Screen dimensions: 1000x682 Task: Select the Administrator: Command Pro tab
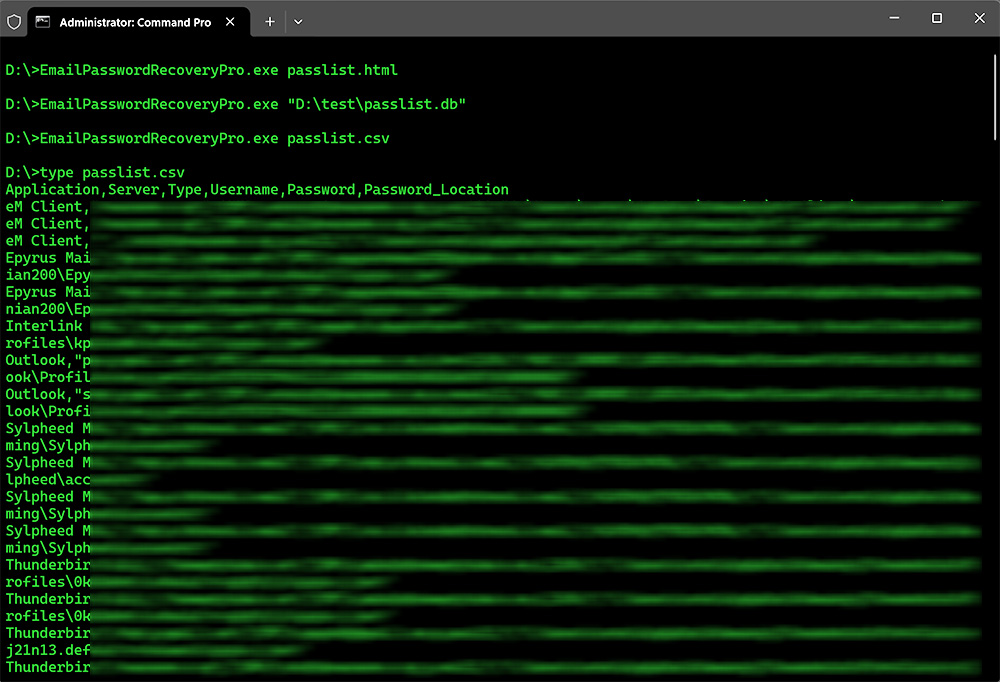[134, 22]
